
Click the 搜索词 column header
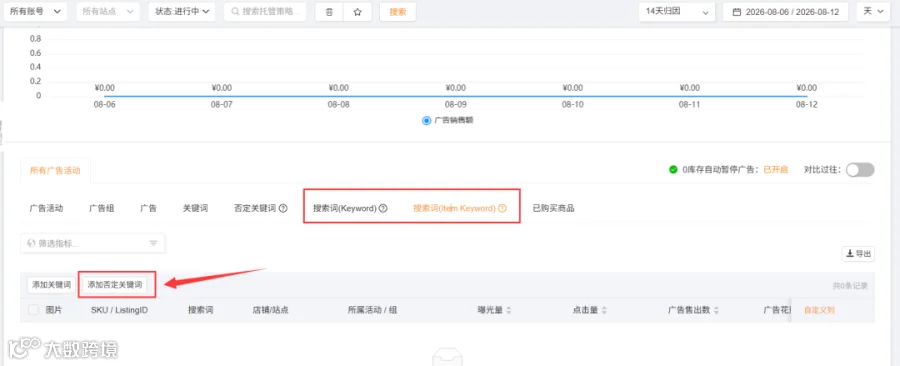[x=201, y=310]
